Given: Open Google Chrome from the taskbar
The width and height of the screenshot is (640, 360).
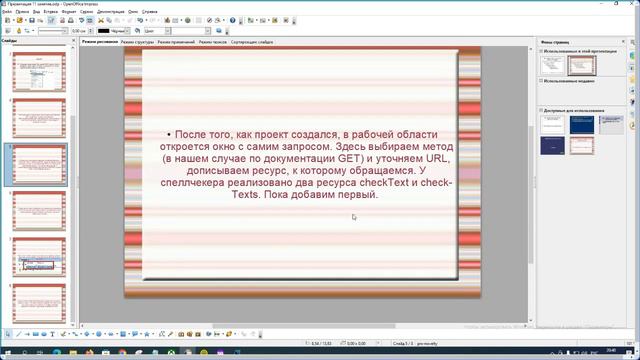Looking at the screenshot, I should click(122, 353).
